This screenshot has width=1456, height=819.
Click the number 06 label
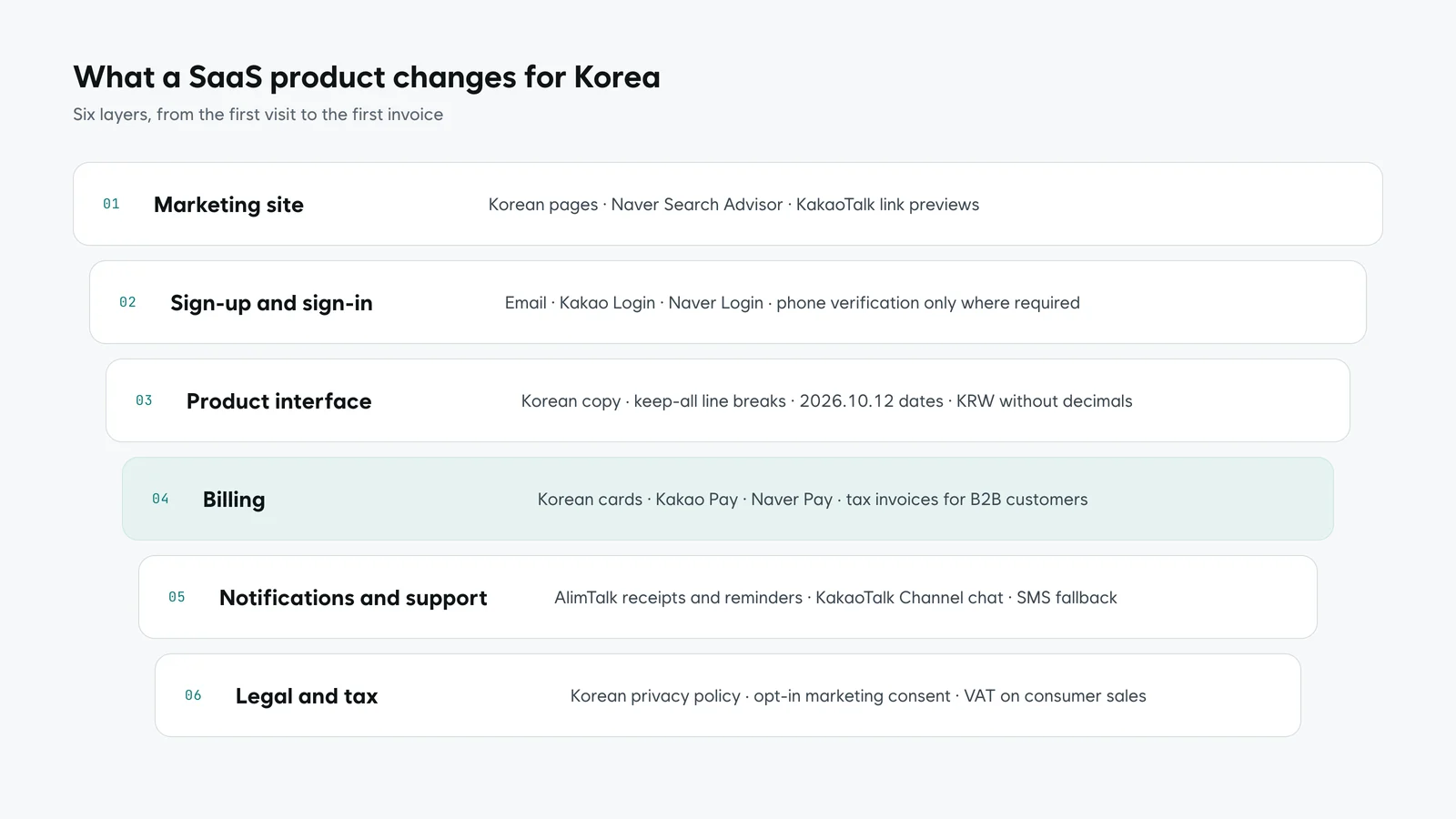coord(193,695)
